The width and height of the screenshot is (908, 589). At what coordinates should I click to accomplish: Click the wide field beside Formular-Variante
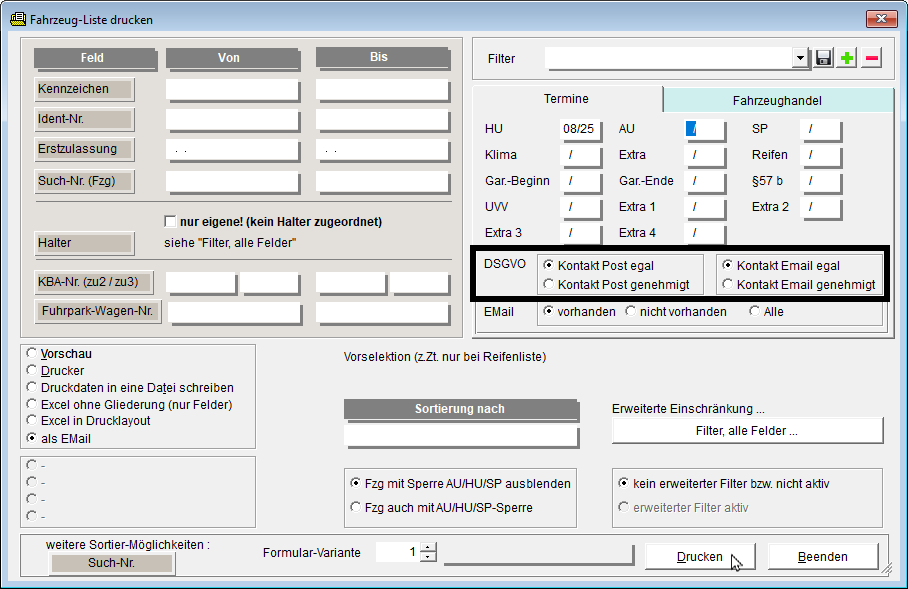539,553
